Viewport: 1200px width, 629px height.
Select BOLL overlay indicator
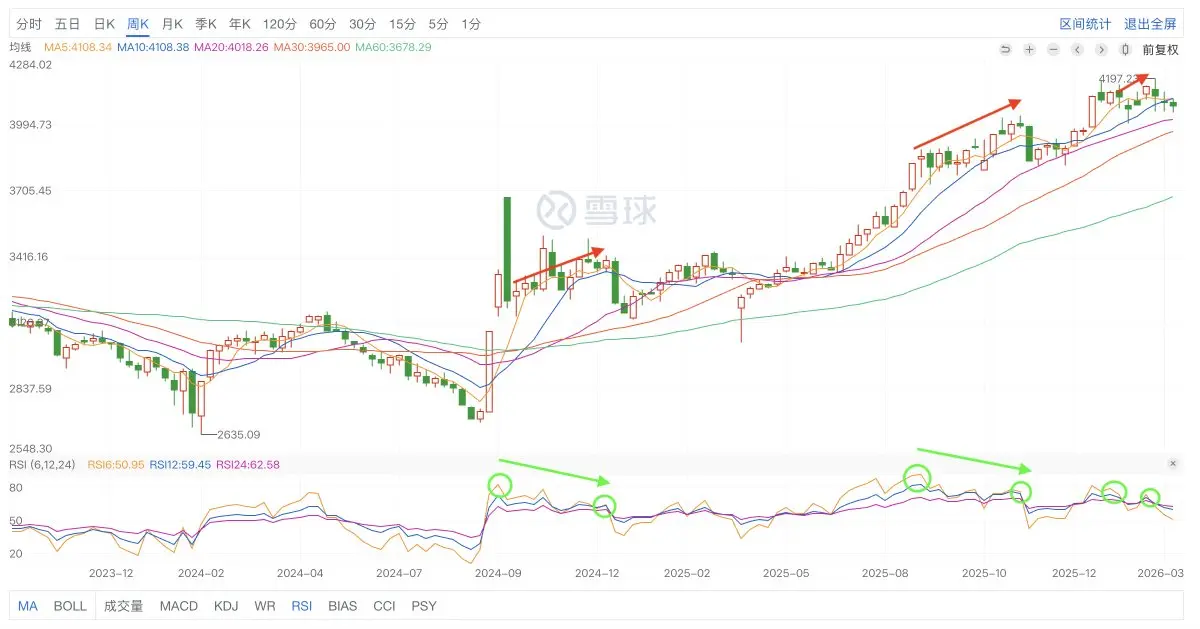pos(70,606)
